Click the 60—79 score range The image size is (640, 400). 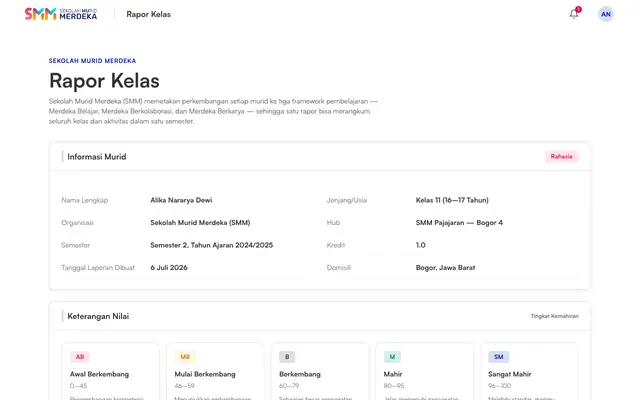tap(289, 386)
